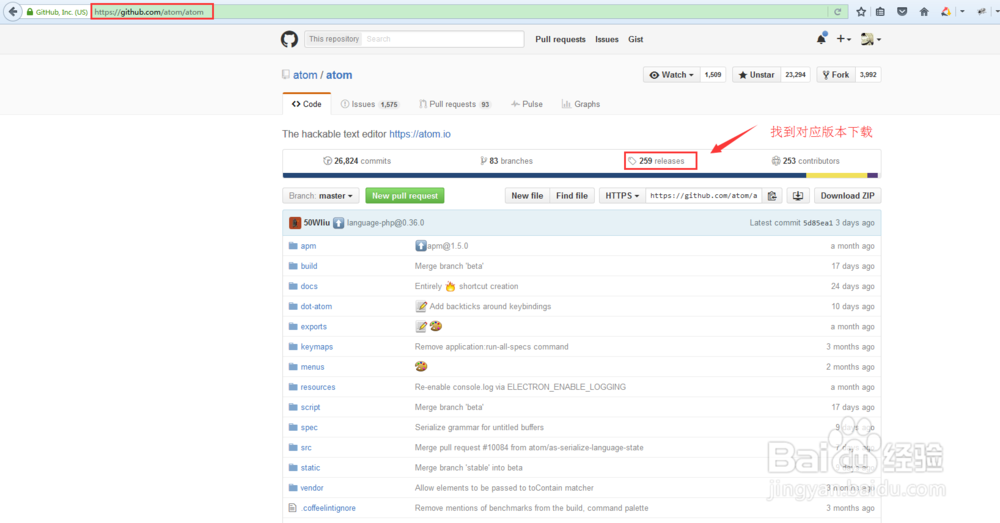This screenshot has height=523, width=1000.
Task: Open the user avatar menu
Action: pos(871,39)
